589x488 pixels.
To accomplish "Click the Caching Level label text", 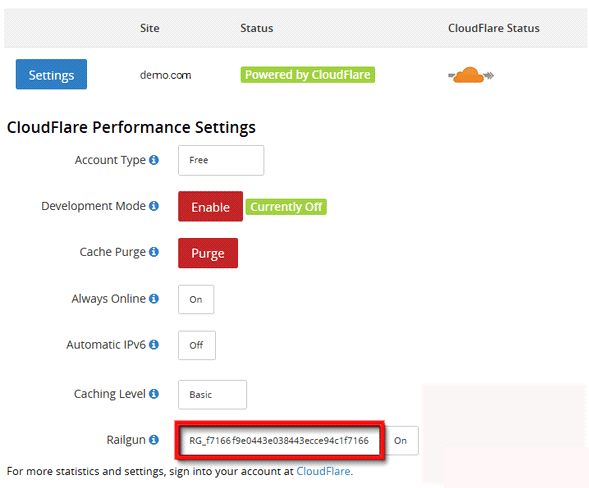I will click(x=109, y=394).
